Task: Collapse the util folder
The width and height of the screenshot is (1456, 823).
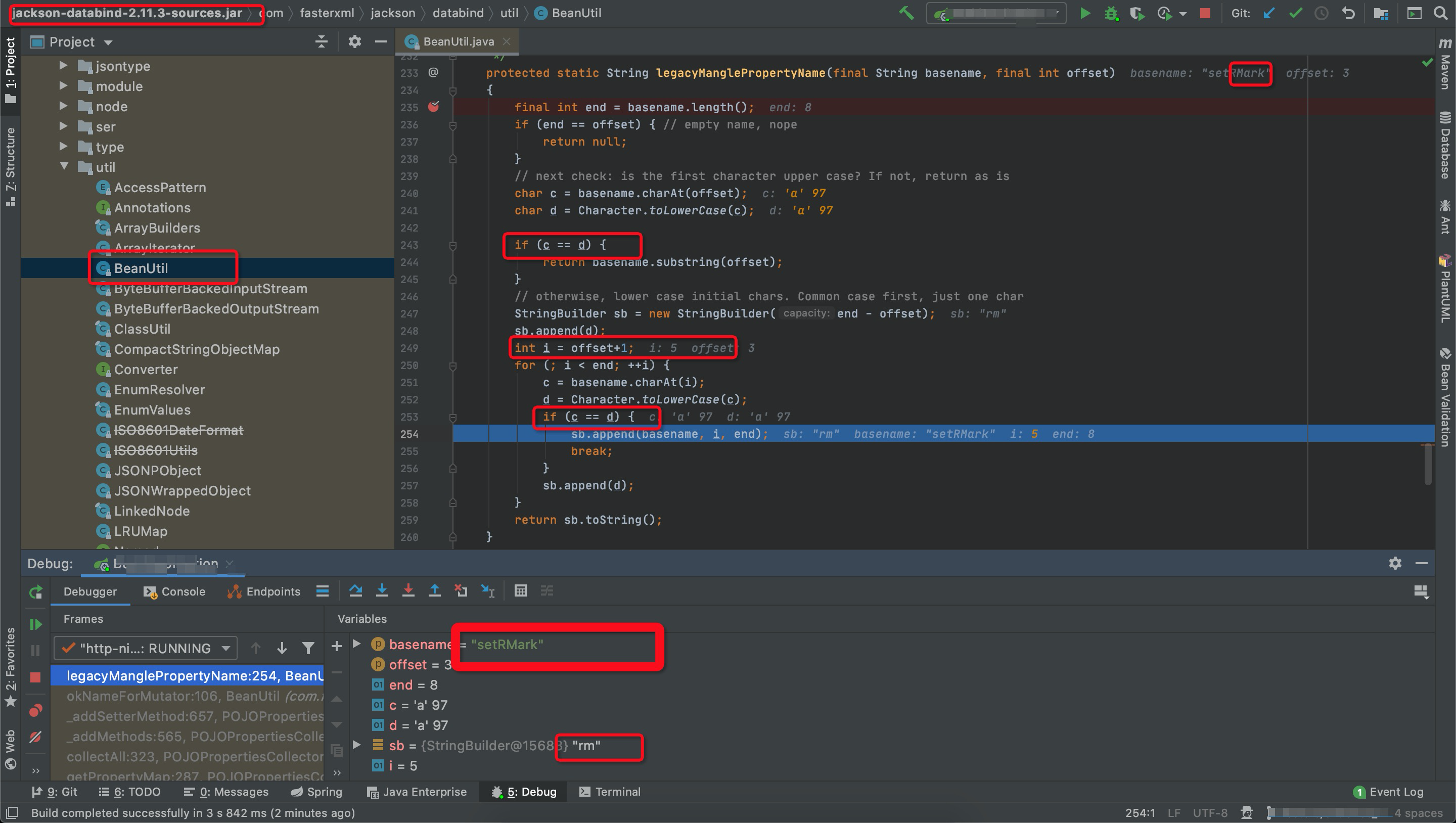Action: pyautogui.click(x=64, y=167)
